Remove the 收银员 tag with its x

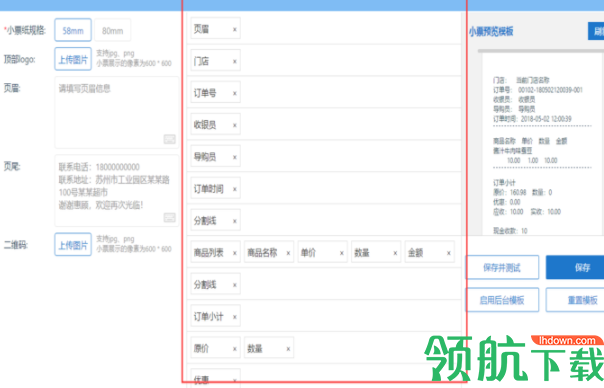tap(235, 125)
